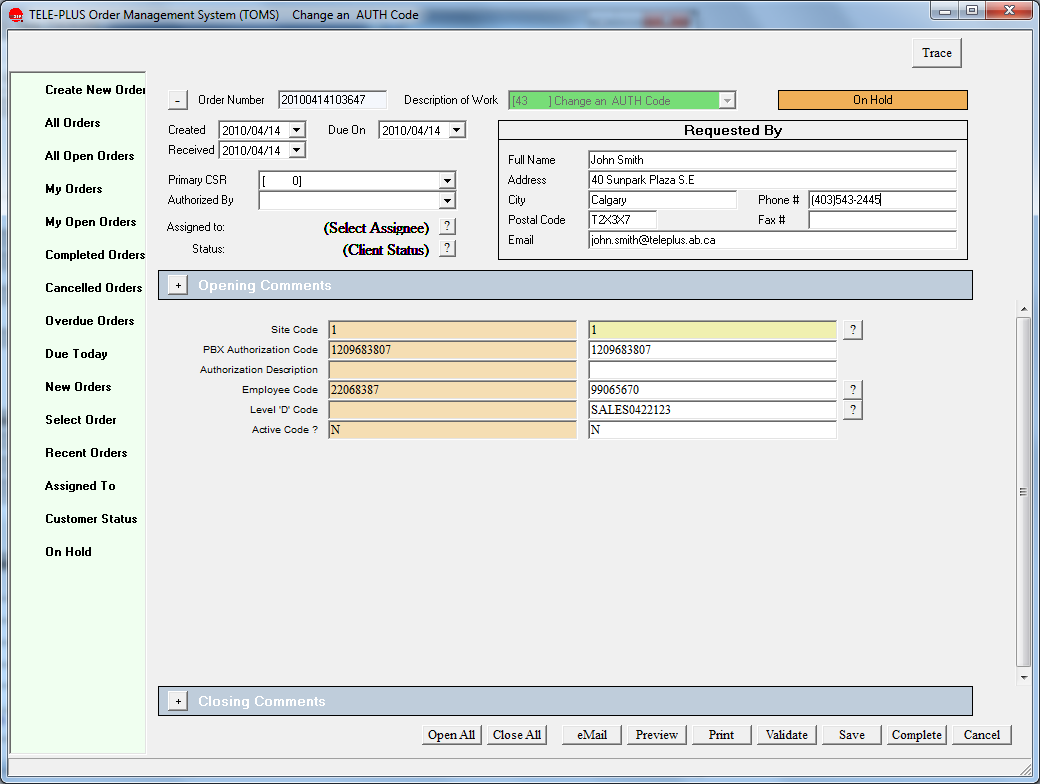This screenshot has height=784, width=1040.
Task: Click the new Employee Code field 99065670
Action: coord(712,390)
